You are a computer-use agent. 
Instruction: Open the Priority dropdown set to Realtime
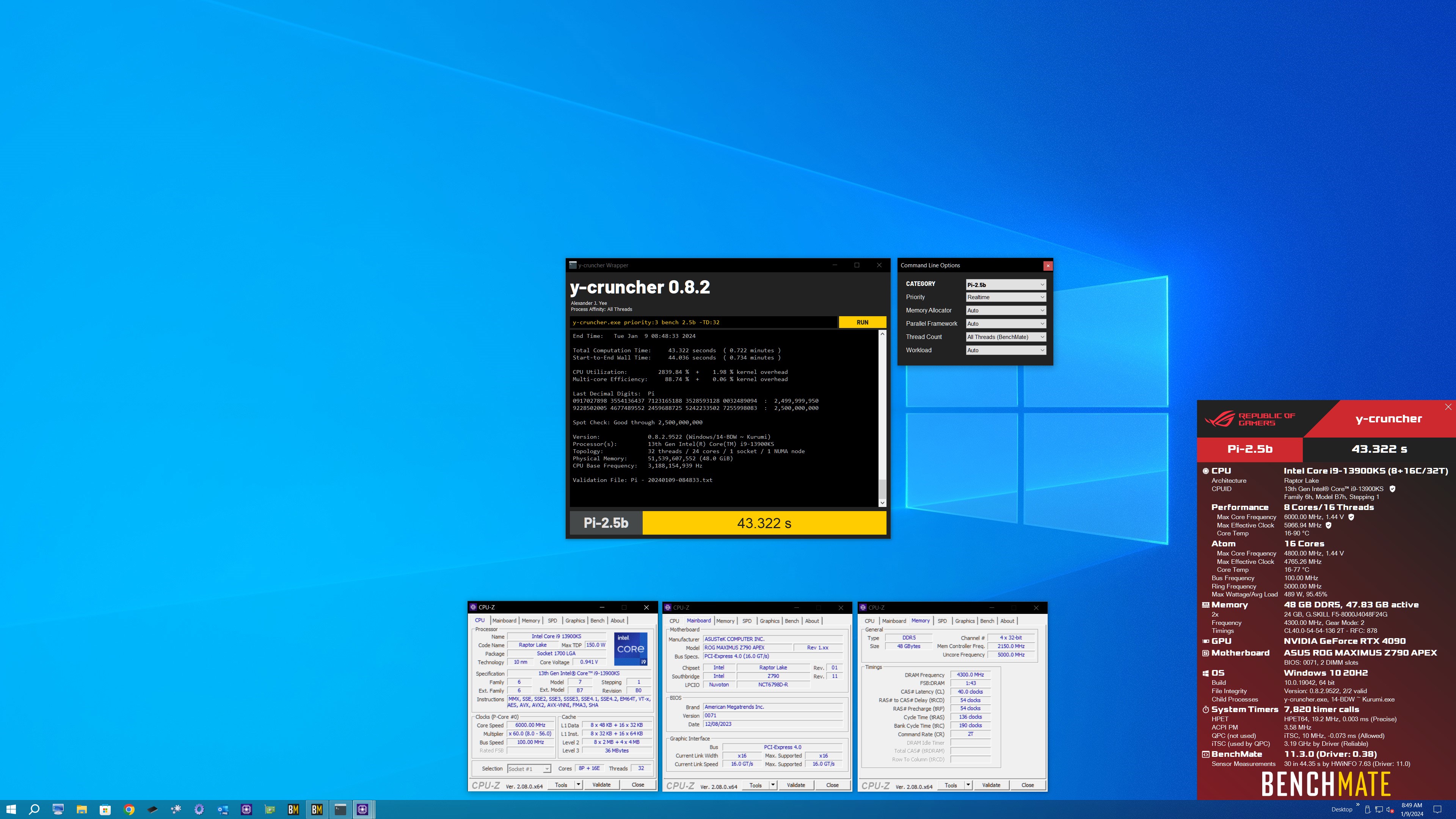1006,297
